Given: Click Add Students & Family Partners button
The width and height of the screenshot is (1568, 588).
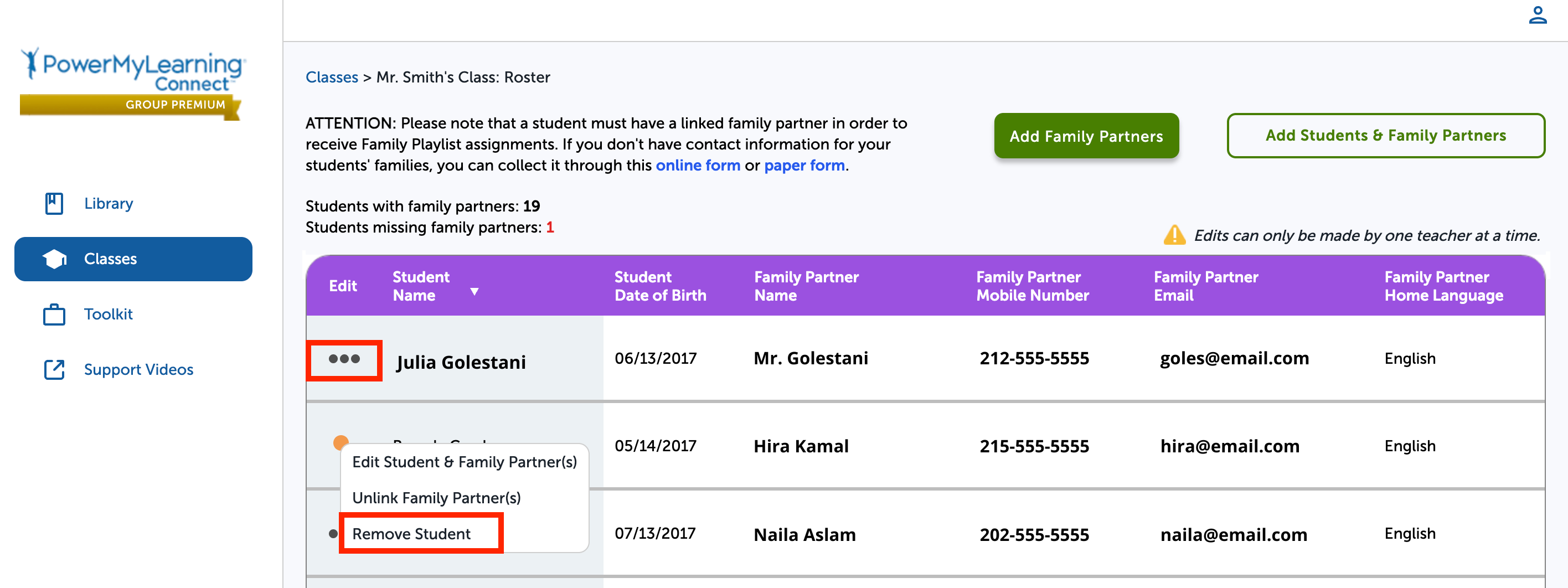Looking at the screenshot, I should coord(1385,136).
